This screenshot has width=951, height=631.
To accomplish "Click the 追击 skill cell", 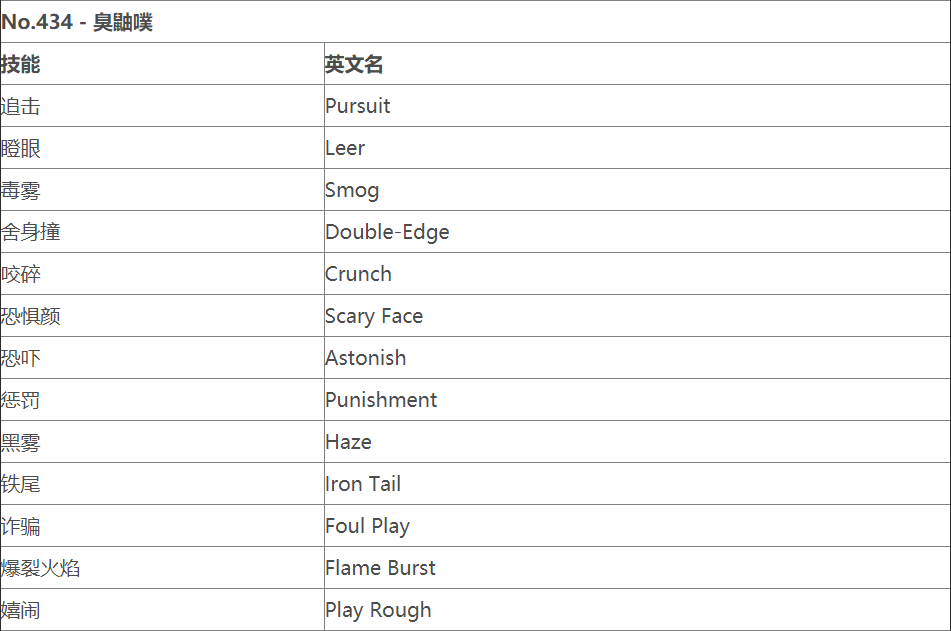I will (x=21, y=106).
